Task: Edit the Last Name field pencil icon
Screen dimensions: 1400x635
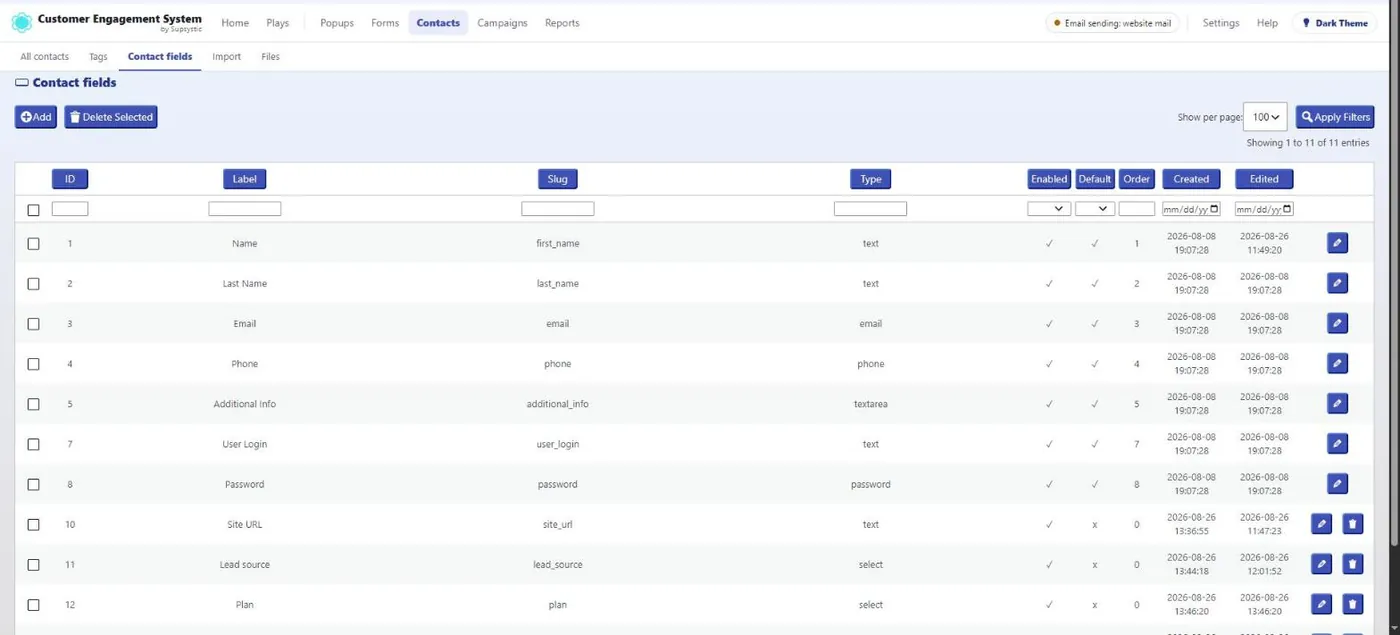Action: 1337,283
